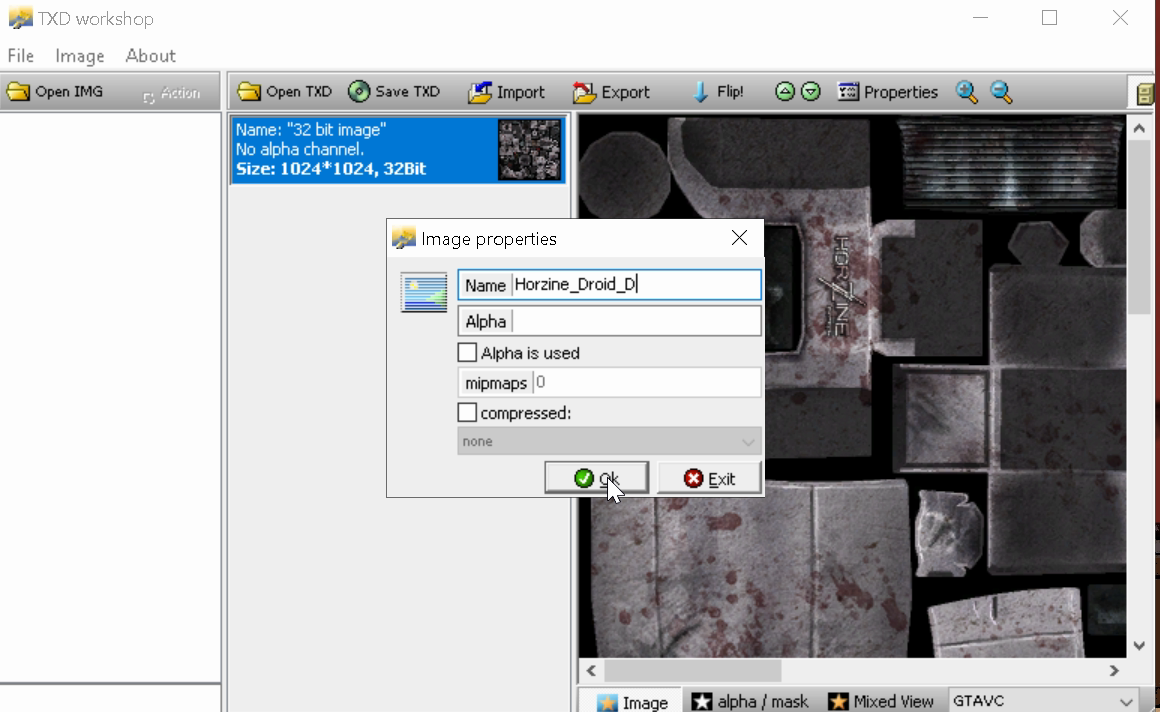Viewport: 1160px width, 712px height.
Task: Click Exit in the Image properties dialog
Action: pyautogui.click(x=709, y=478)
